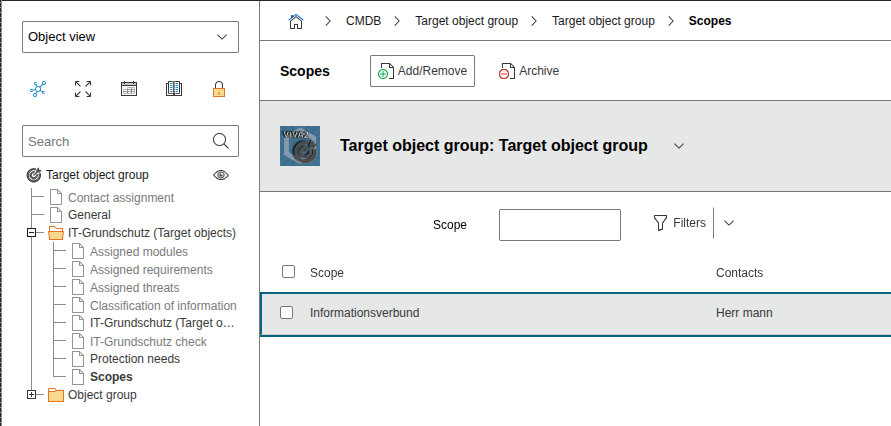Click the CMDB breadcrumb link

click(364, 21)
